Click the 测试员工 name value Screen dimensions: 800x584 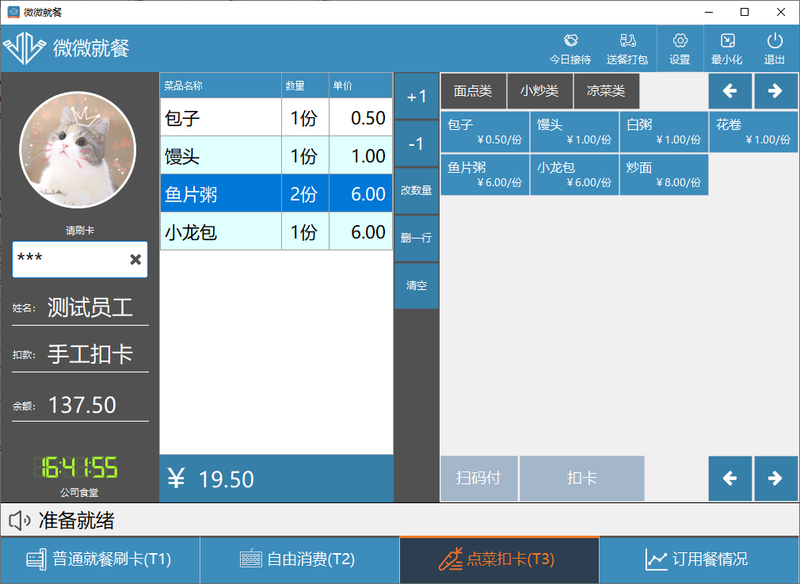tap(90, 308)
